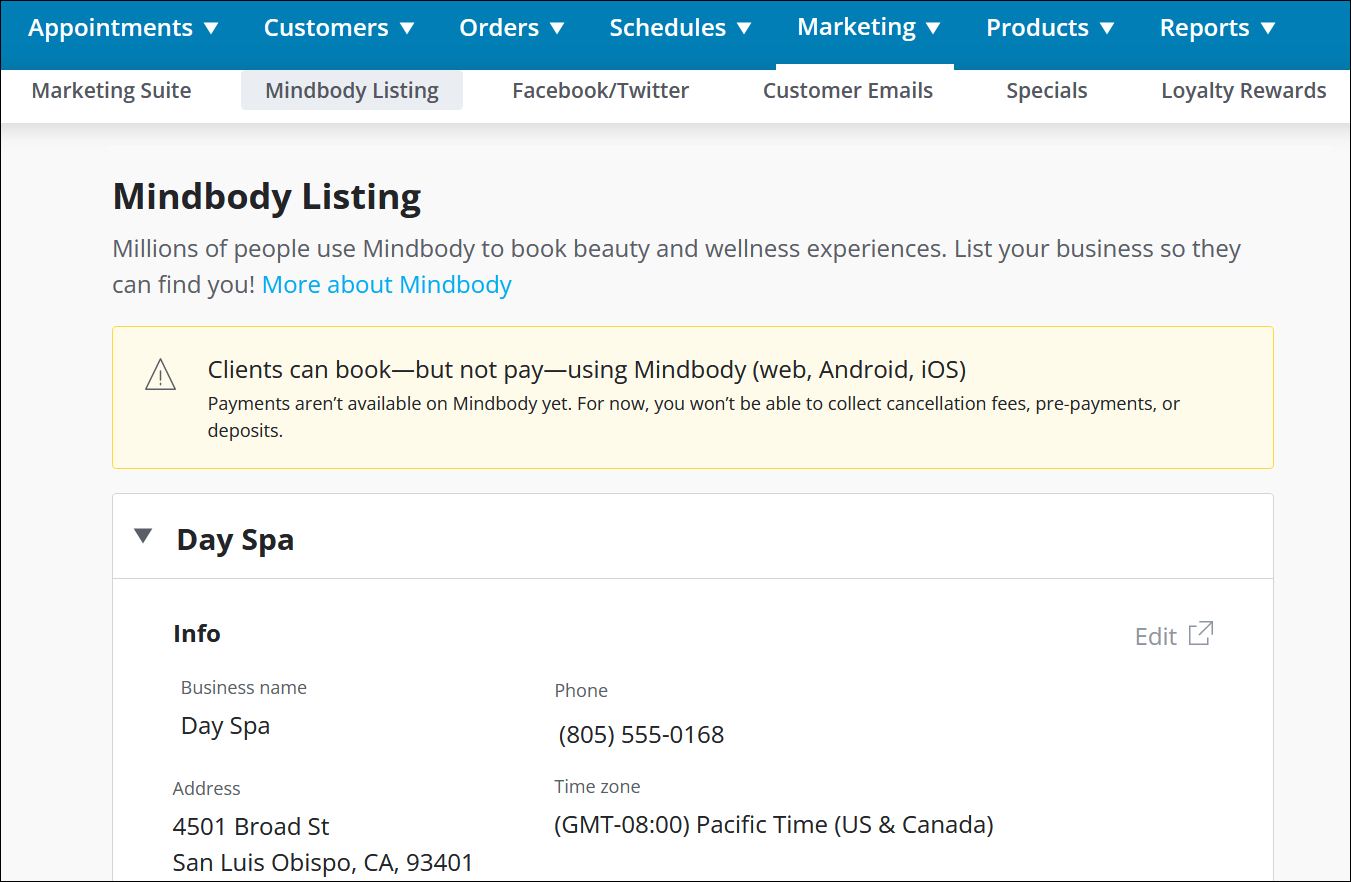
Task: Click the business phone number text
Action: (x=641, y=734)
